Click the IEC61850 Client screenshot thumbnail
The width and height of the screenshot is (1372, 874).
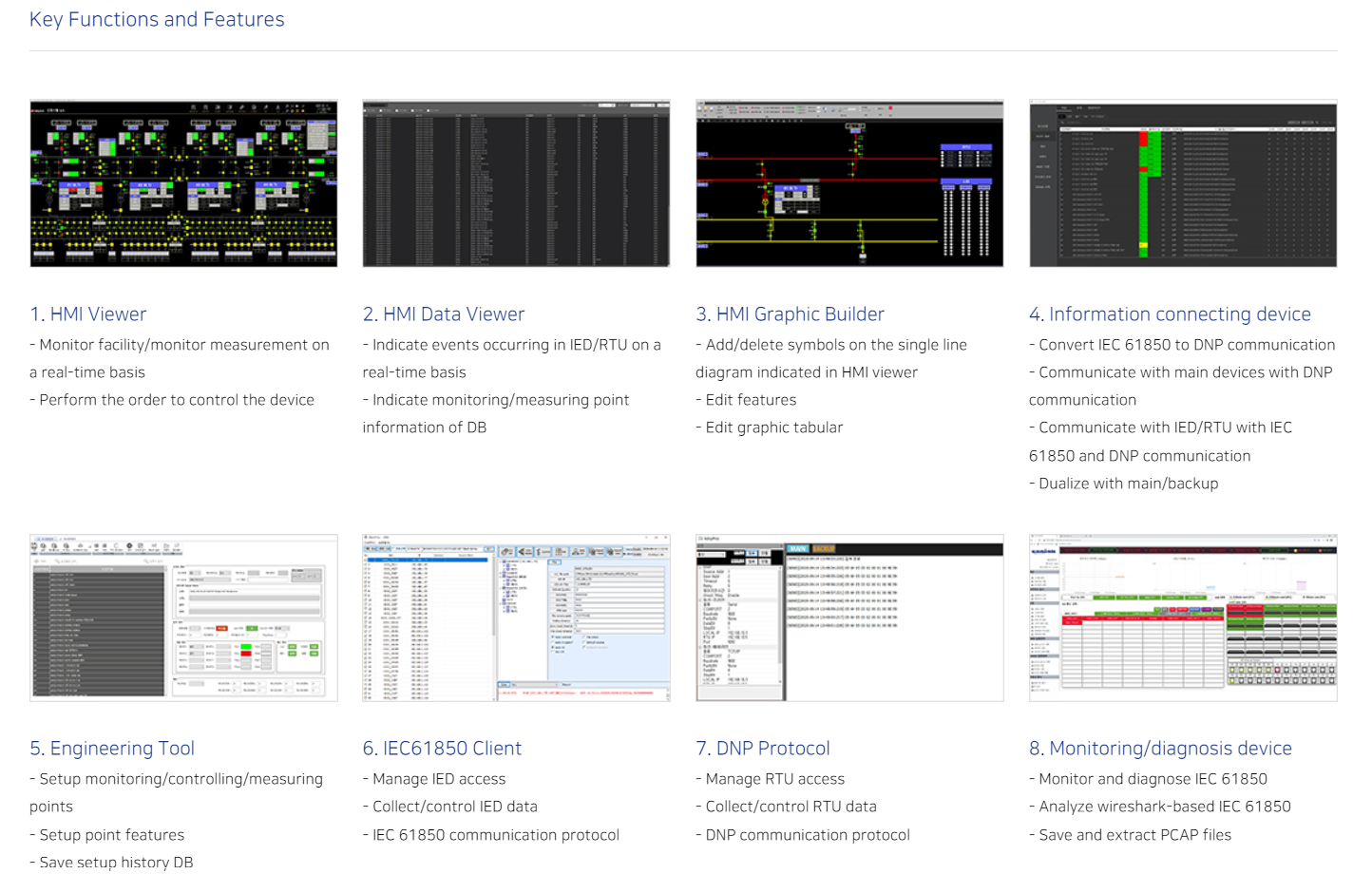[x=516, y=617]
